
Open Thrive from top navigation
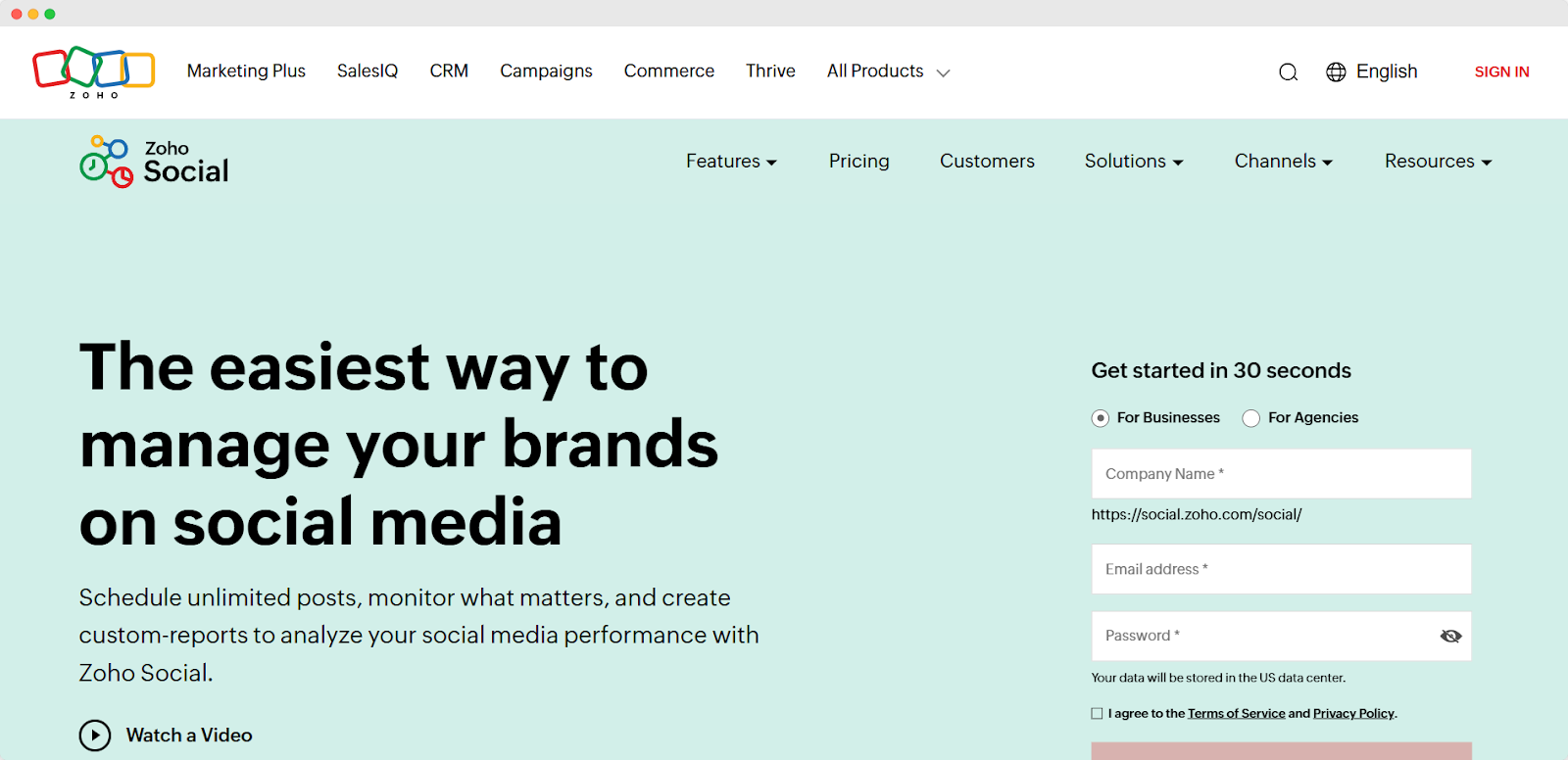tap(770, 71)
